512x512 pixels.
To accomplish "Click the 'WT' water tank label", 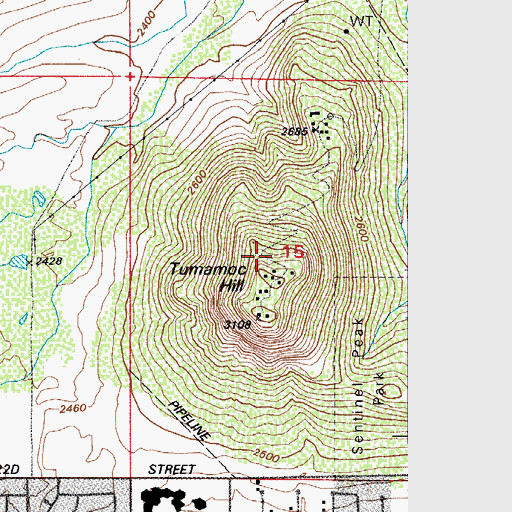I will tap(362, 22).
